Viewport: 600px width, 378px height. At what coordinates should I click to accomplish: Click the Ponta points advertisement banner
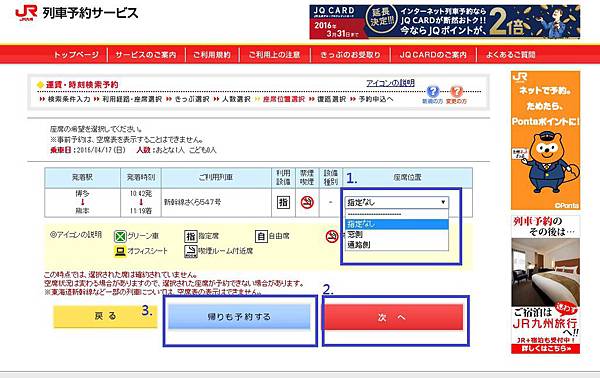pos(545,140)
